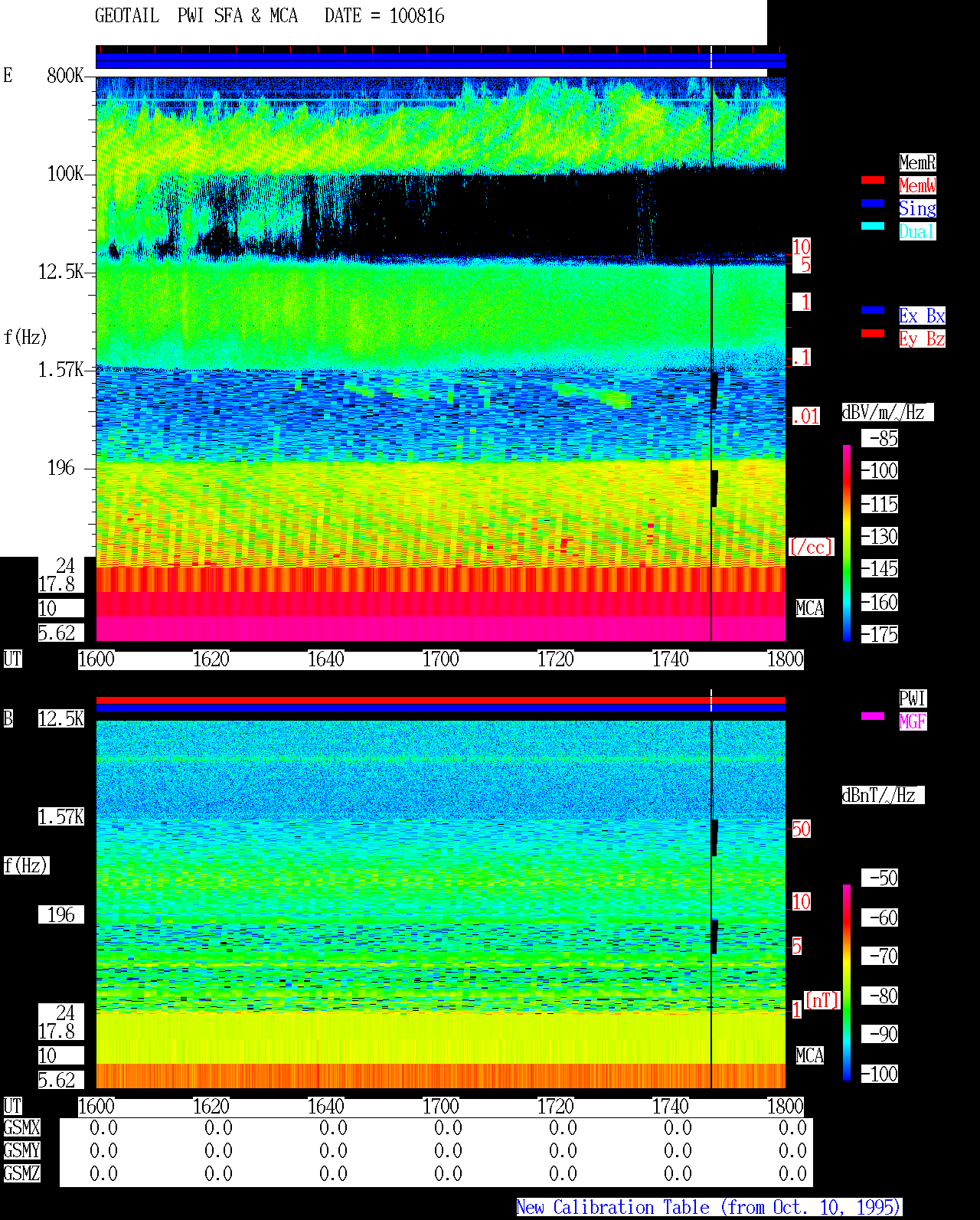Select the PWI legend label
Screen dimensions: 980x1220
(913, 698)
